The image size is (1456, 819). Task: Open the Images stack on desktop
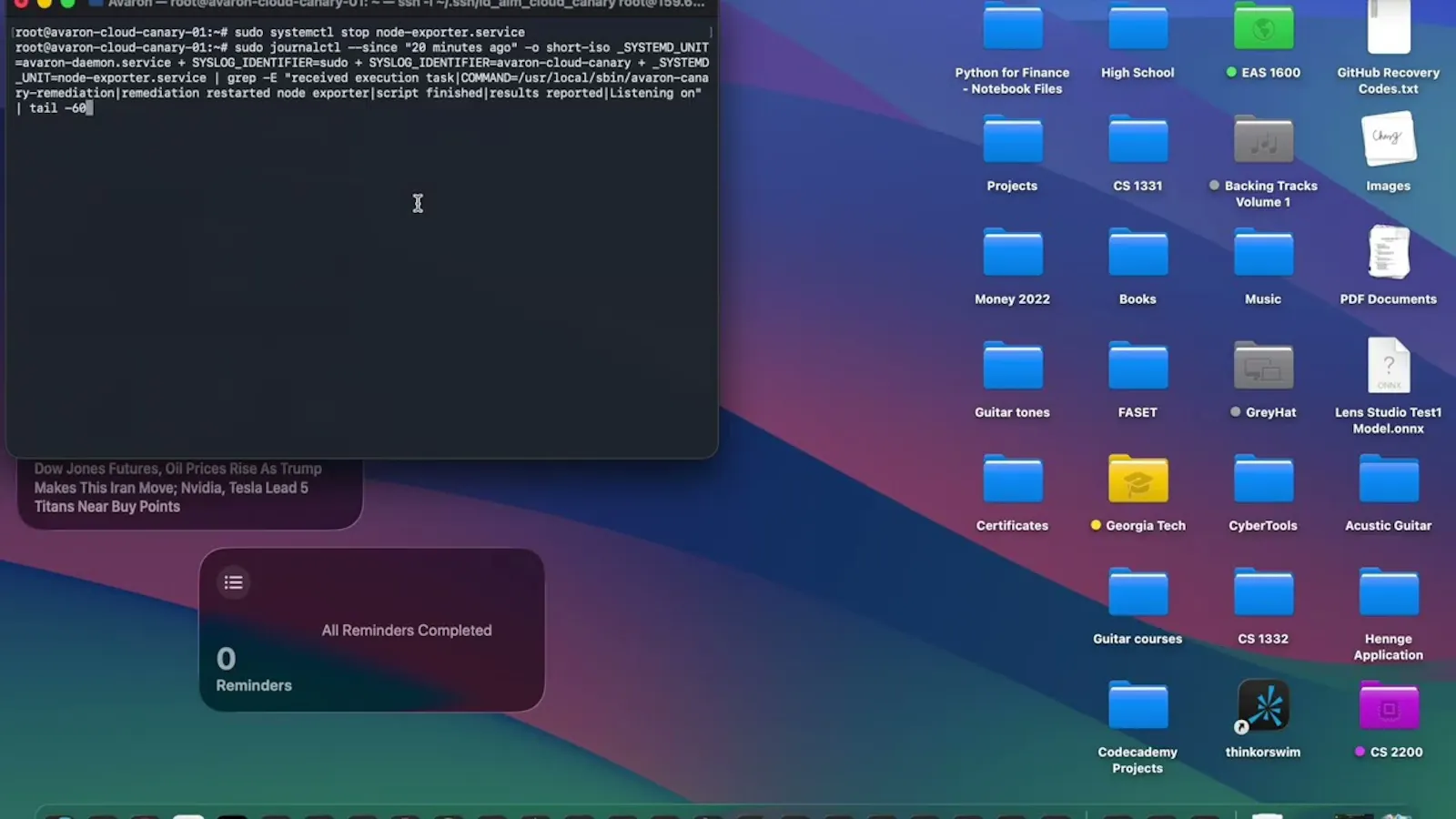pyautogui.click(x=1389, y=138)
